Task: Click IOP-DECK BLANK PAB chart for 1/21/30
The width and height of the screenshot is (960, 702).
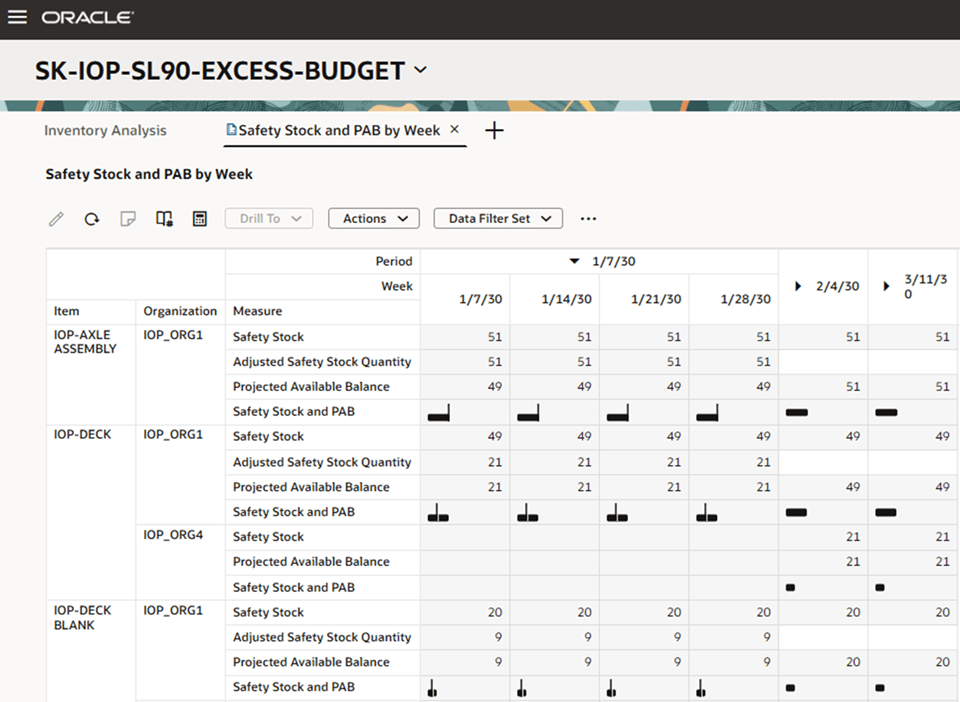Action: [612, 689]
